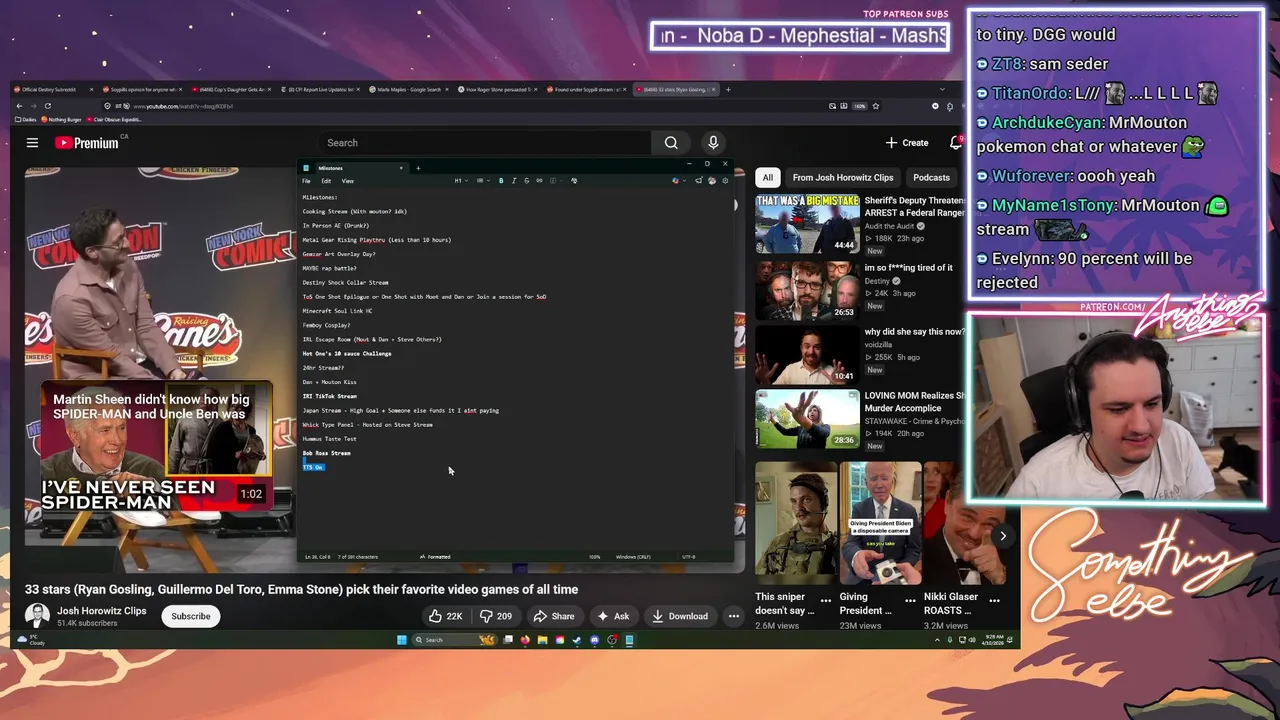Open the Josh Horowitz Clips channel avatar

[37, 616]
